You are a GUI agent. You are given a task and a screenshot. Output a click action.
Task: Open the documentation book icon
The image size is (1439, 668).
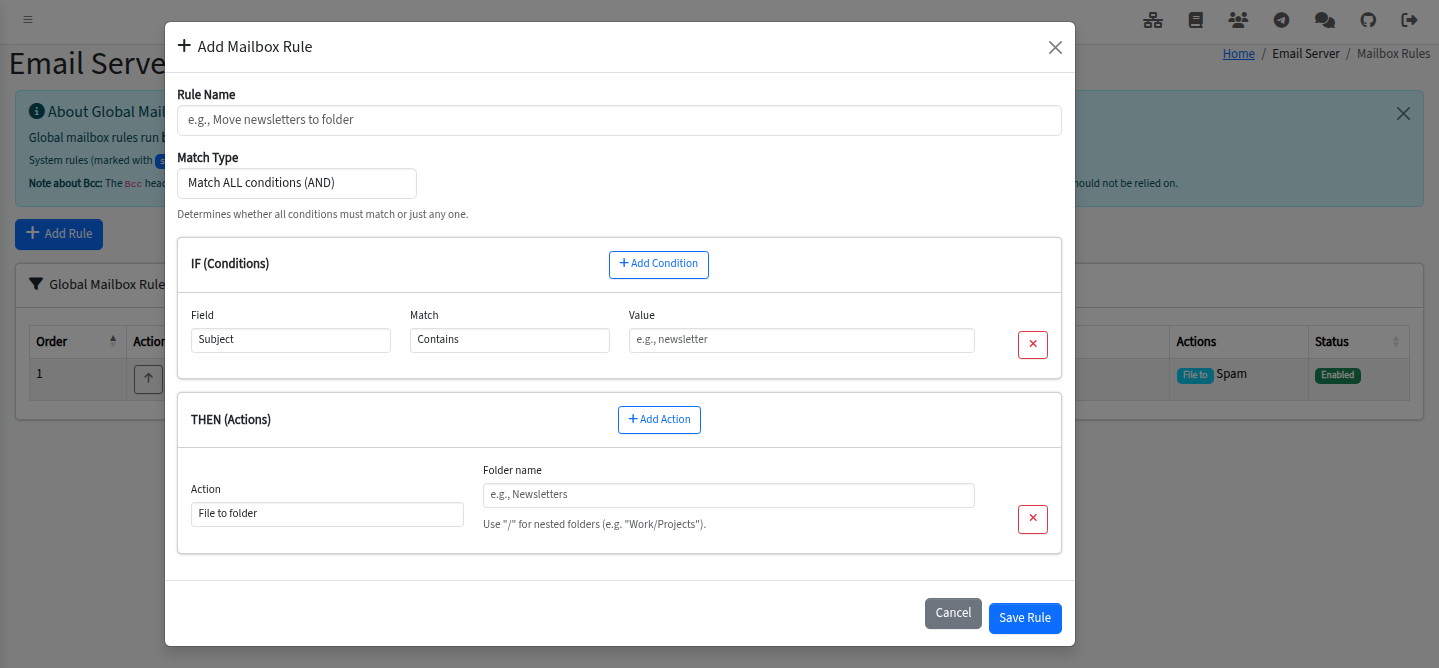tap(1195, 20)
